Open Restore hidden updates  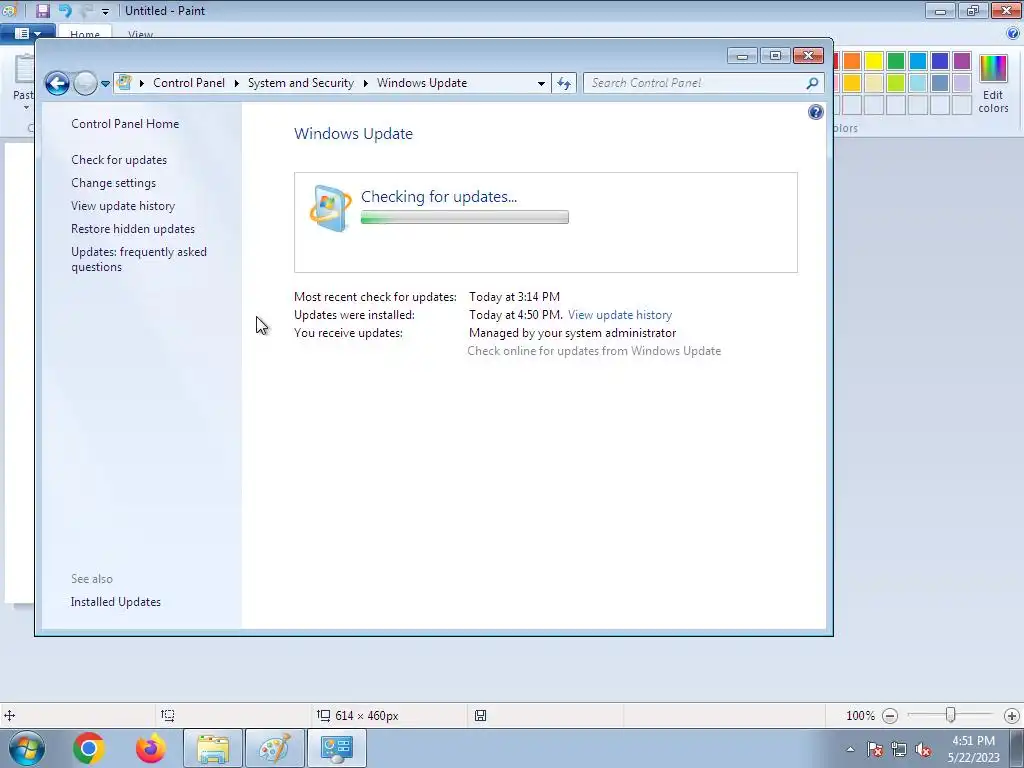pos(133,229)
